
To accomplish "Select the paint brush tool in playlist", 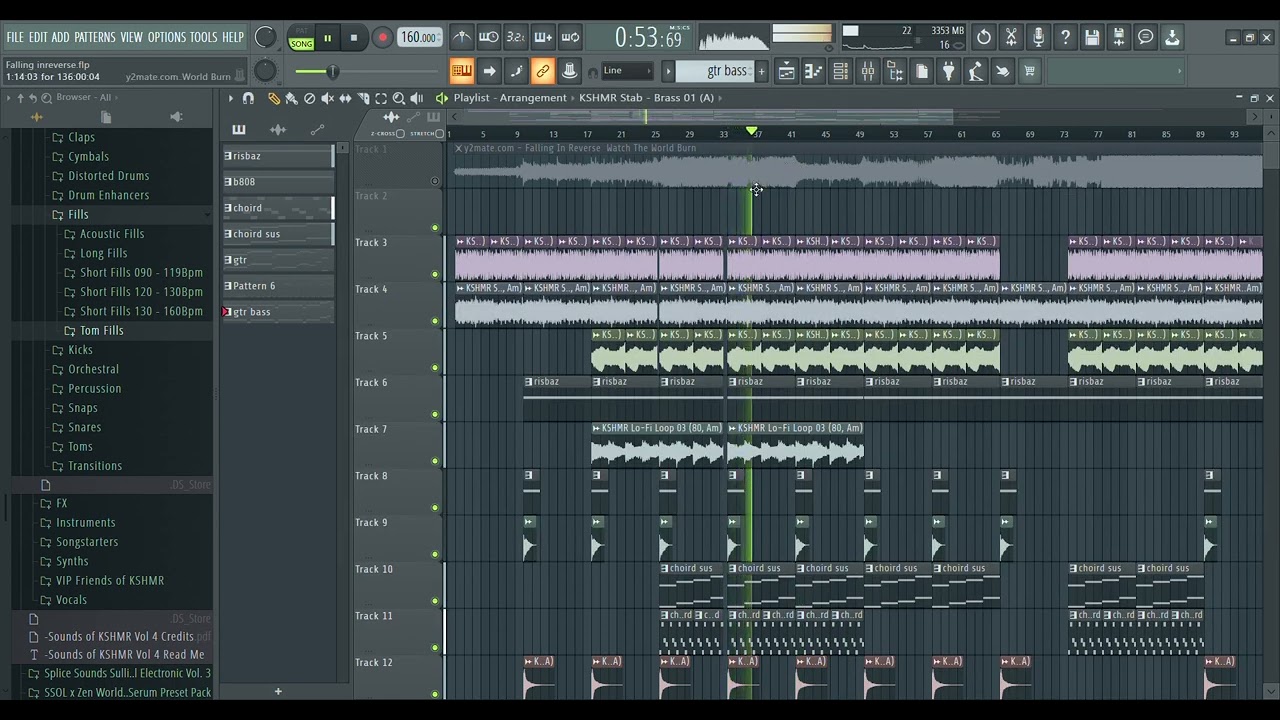I will pos(291,98).
